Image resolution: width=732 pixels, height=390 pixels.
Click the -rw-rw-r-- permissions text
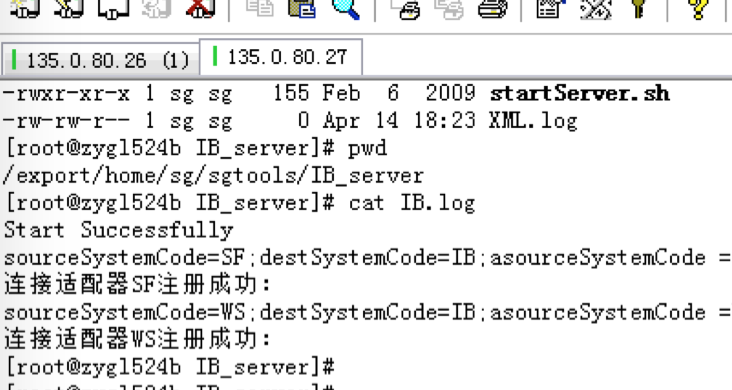[x=66, y=121]
